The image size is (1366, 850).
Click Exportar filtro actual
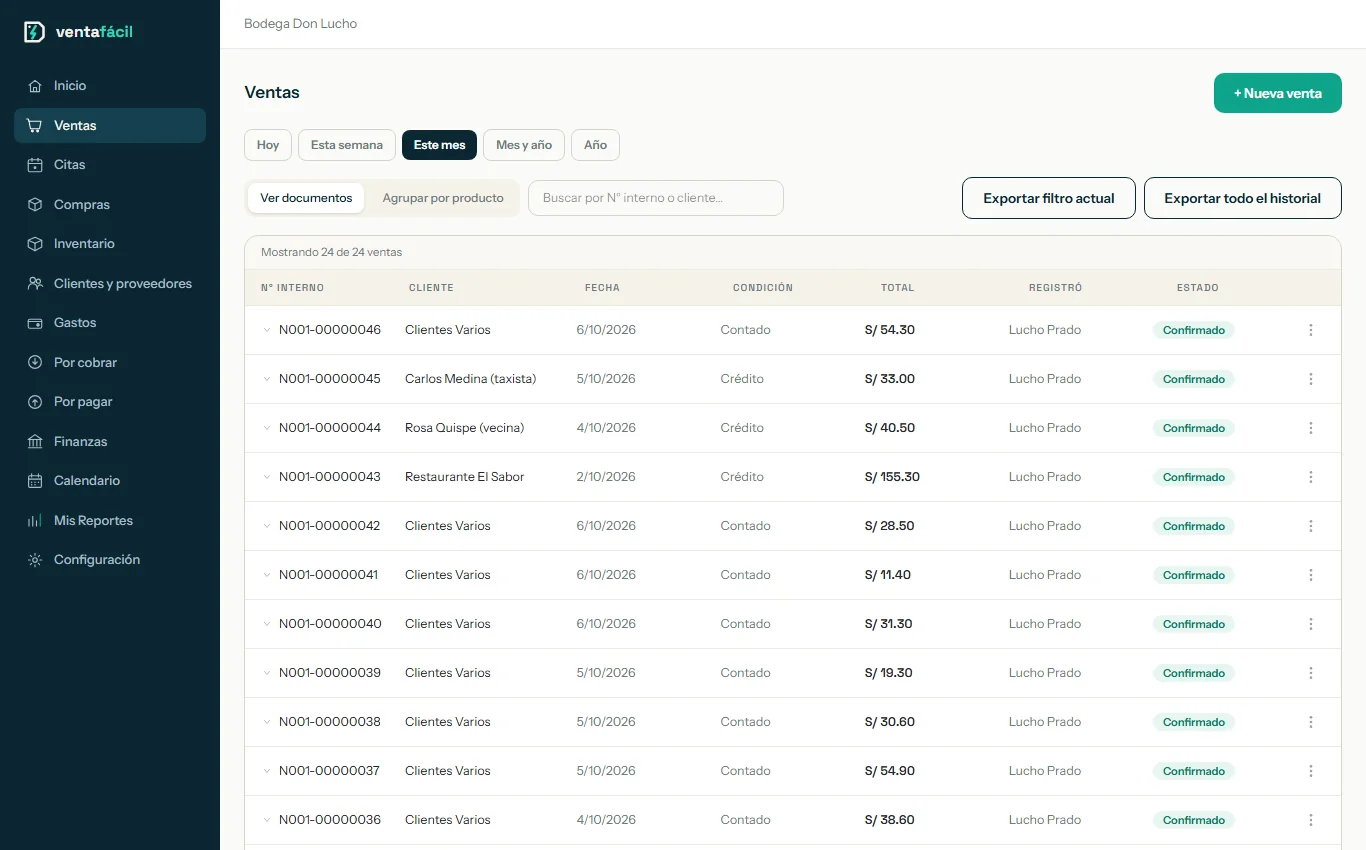(1049, 198)
